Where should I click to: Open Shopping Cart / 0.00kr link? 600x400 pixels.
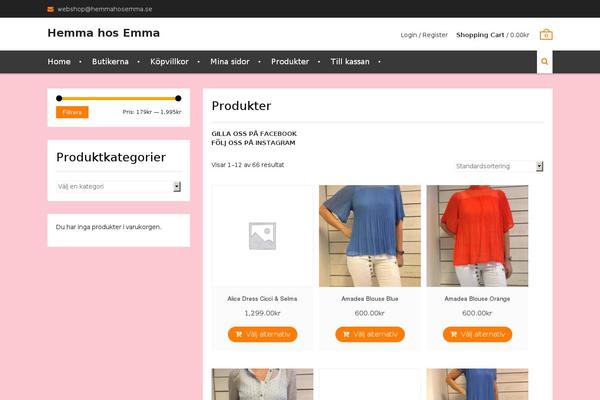coord(492,35)
